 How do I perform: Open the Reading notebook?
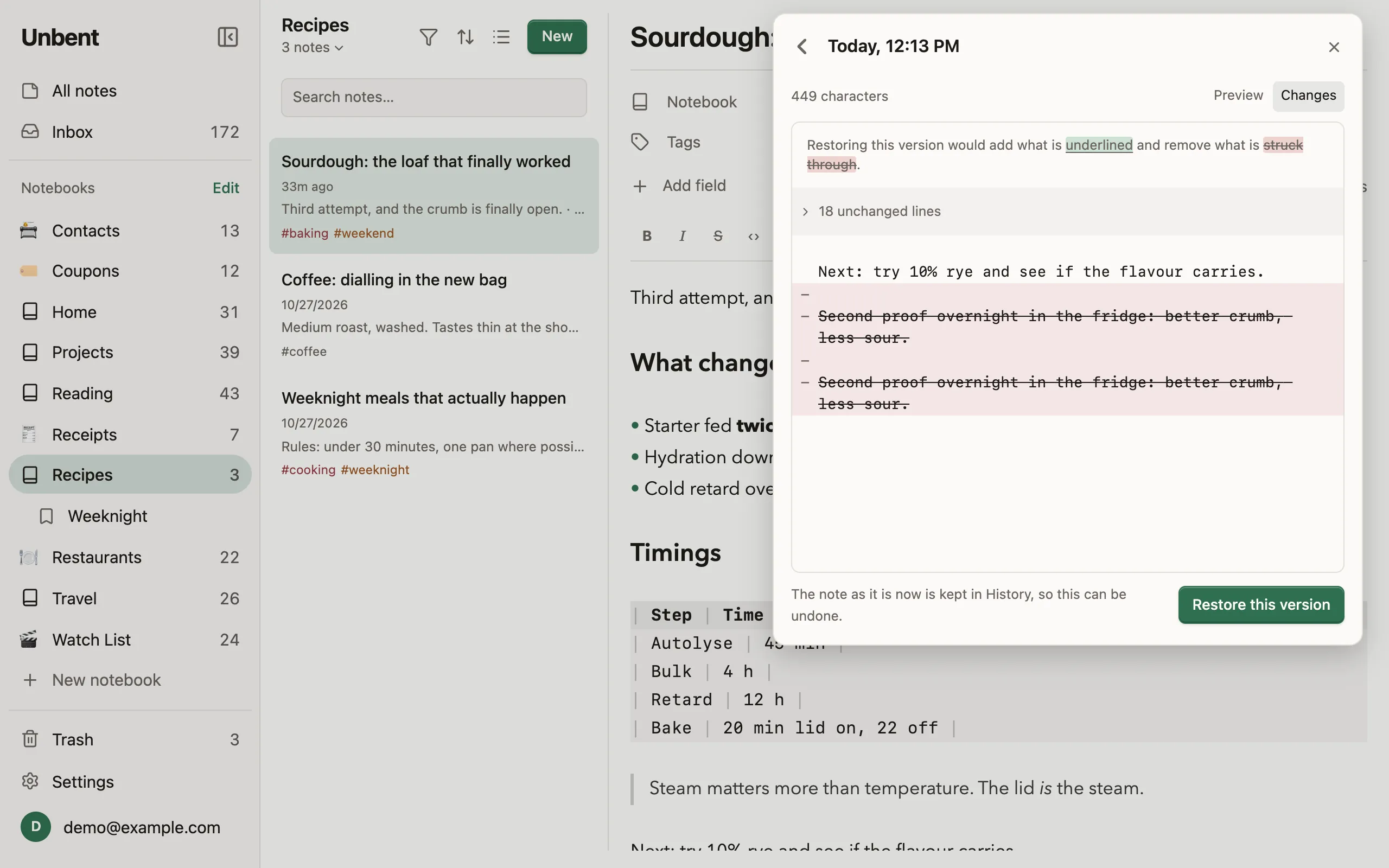(130, 393)
